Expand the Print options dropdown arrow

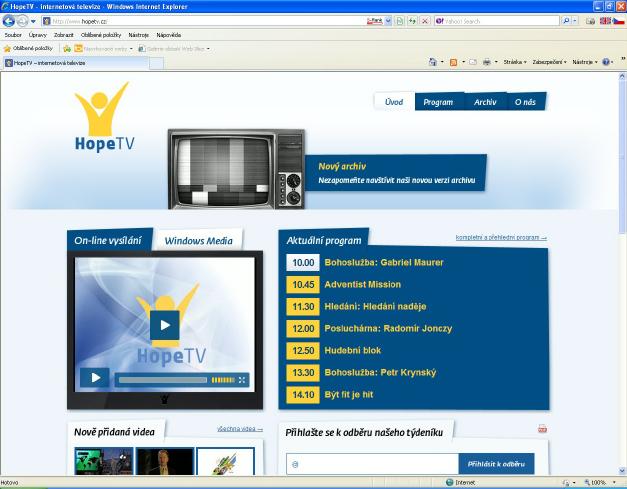tap(496, 62)
